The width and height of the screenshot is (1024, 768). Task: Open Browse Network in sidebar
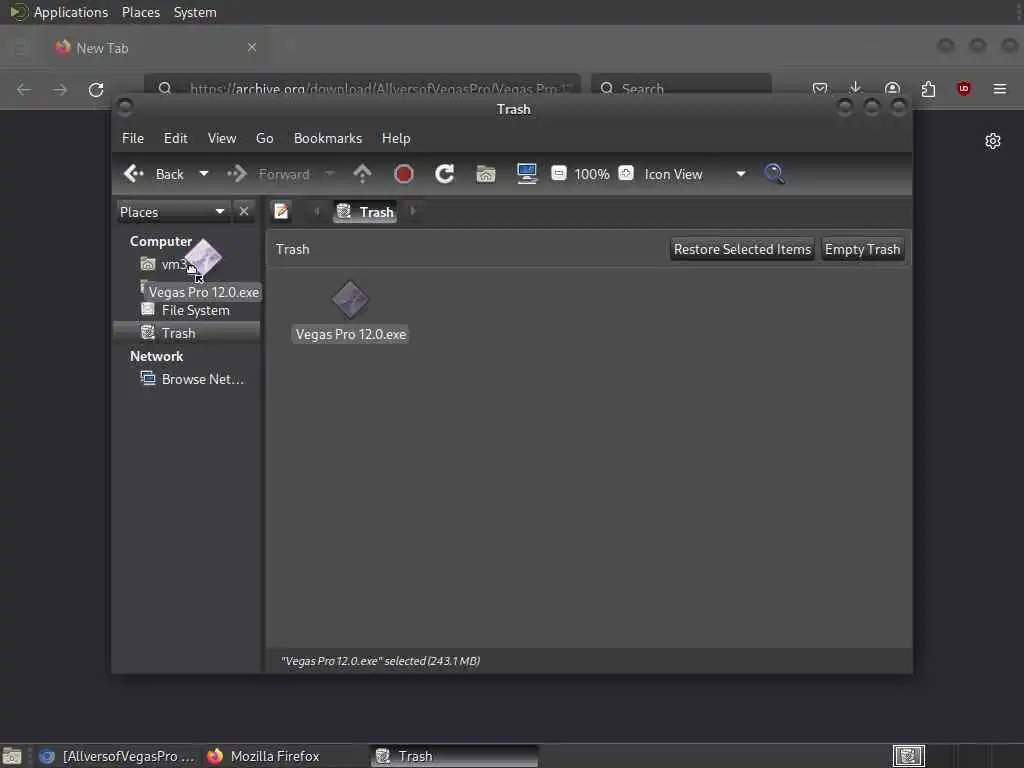click(187, 379)
